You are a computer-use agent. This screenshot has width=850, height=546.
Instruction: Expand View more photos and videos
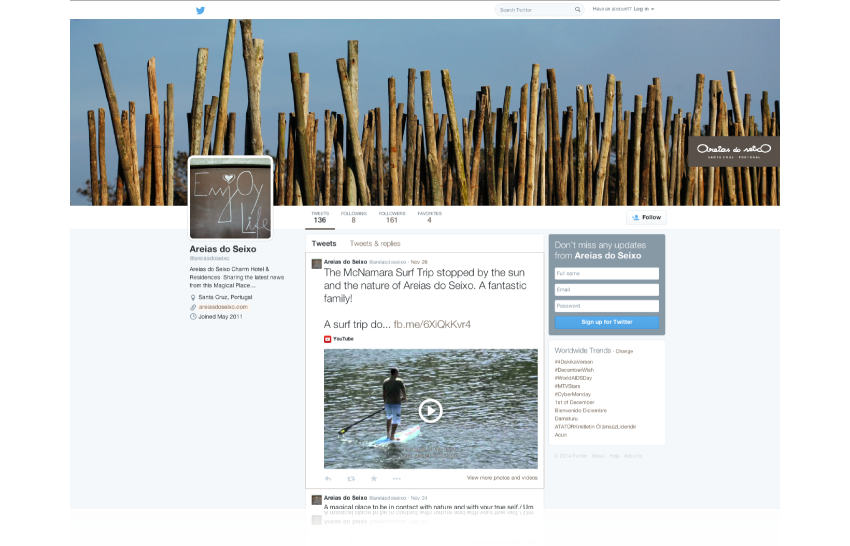click(x=501, y=478)
